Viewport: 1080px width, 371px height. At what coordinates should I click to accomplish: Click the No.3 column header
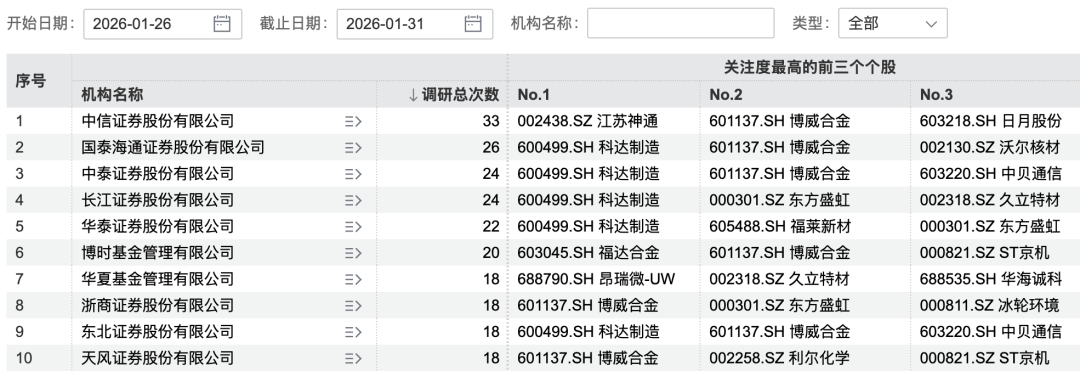pyautogui.click(x=937, y=95)
